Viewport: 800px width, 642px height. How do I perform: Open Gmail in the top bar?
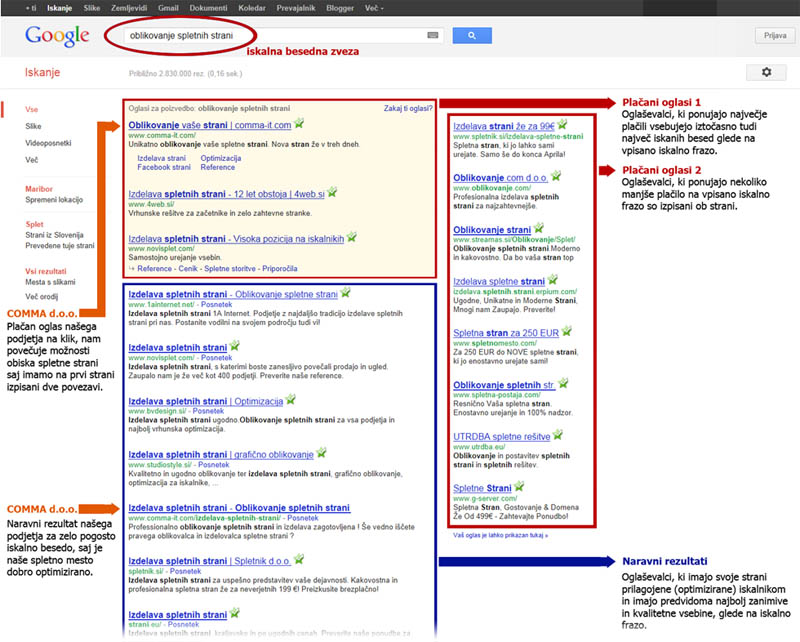(x=168, y=8)
